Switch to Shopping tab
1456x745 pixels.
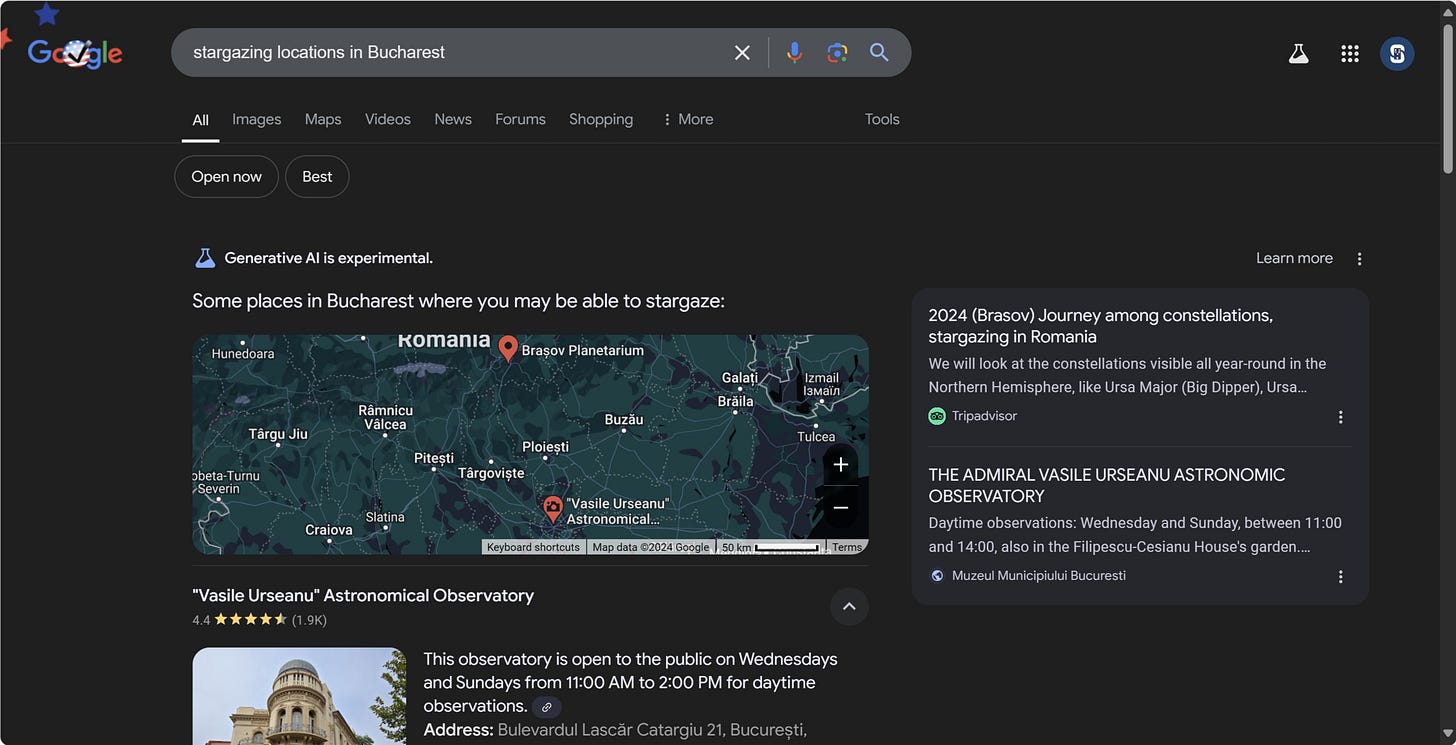point(601,119)
